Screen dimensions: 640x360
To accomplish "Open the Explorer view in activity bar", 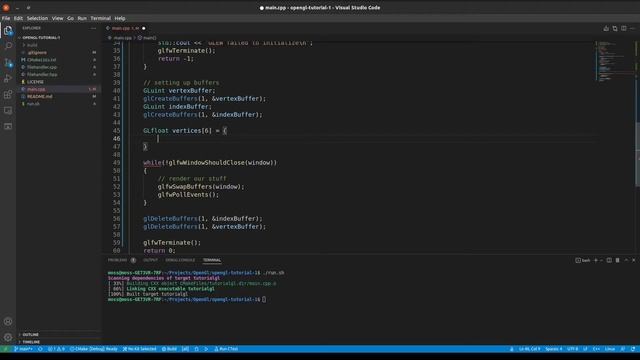I will pyautogui.click(x=8, y=31).
